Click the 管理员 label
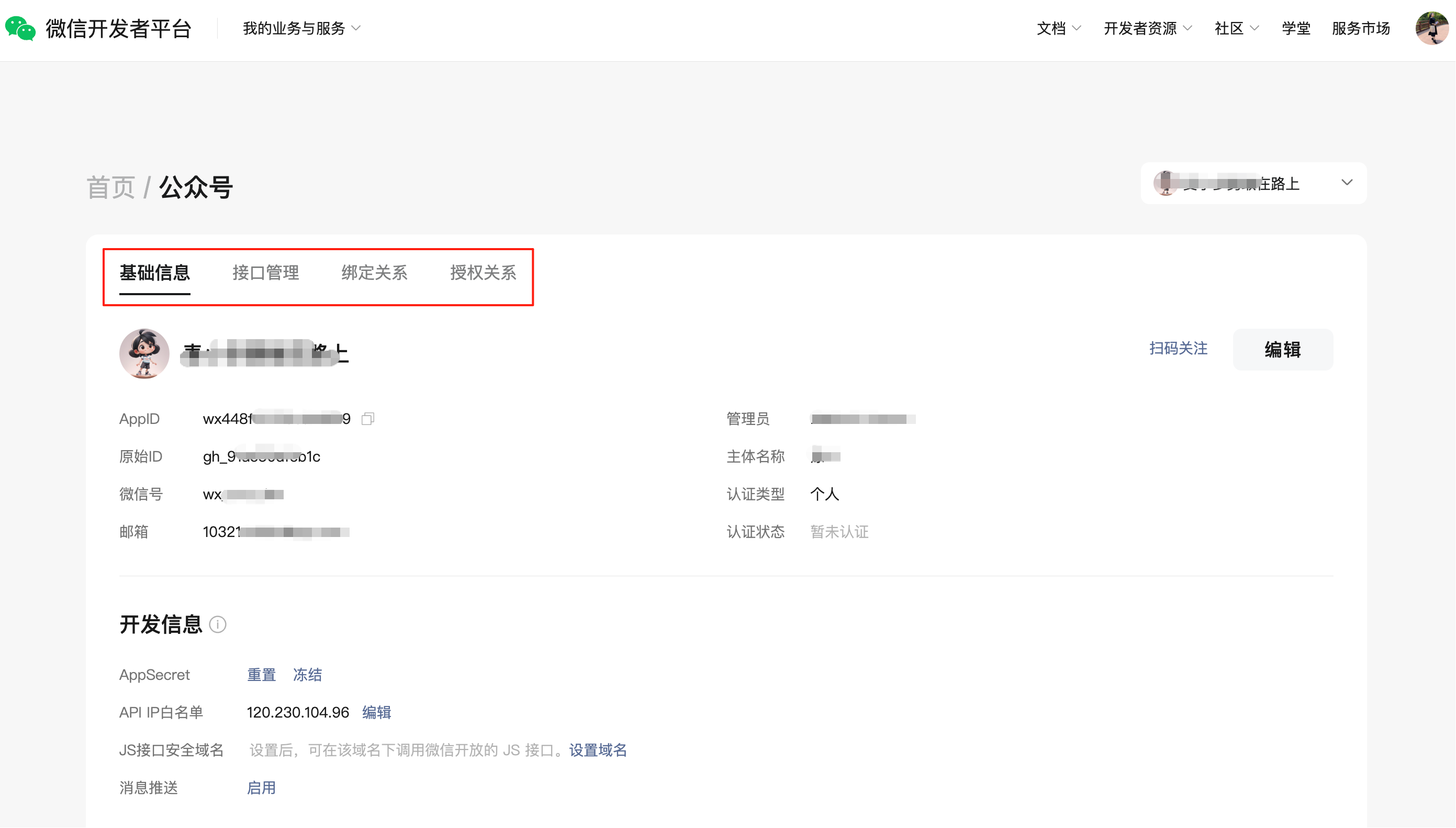Screen dimensions: 1456x828 click(748, 419)
